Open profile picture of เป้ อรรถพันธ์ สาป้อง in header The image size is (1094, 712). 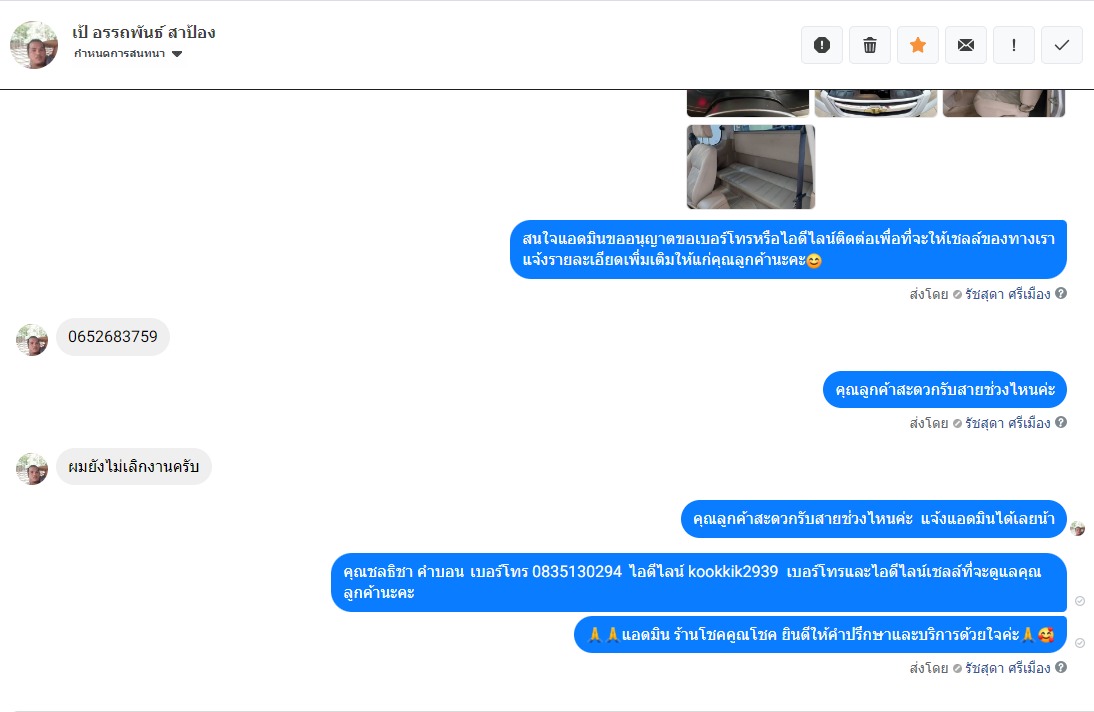point(33,45)
